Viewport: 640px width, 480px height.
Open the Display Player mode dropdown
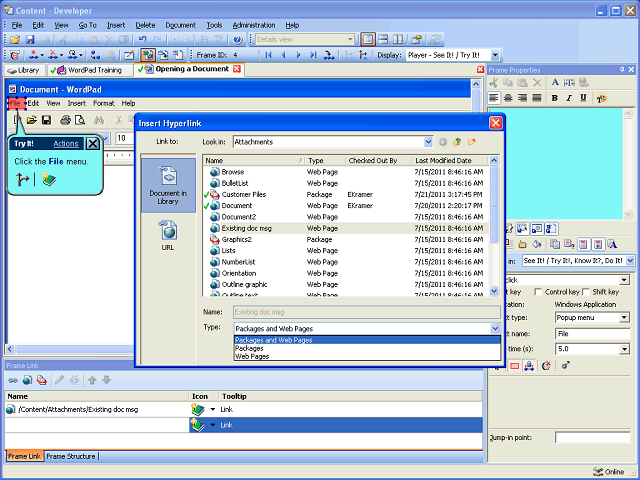pos(495,55)
